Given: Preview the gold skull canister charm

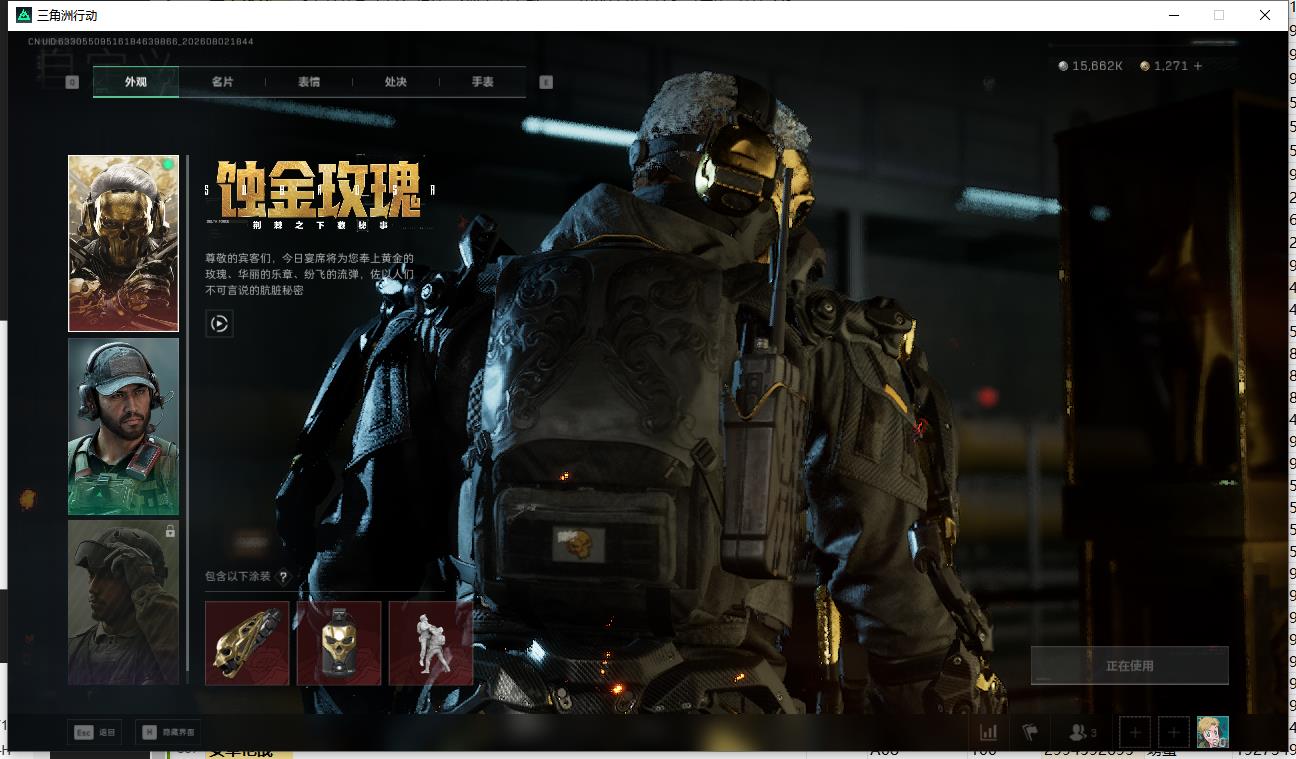Looking at the screenshot, I should click(339, 643).
